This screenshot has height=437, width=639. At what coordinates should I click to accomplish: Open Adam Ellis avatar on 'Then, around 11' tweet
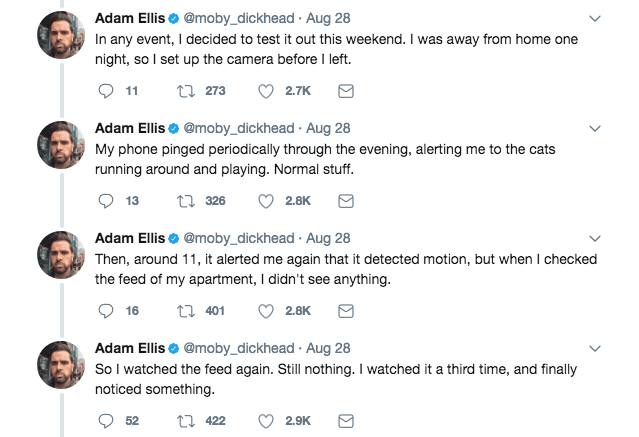point(61,255)
